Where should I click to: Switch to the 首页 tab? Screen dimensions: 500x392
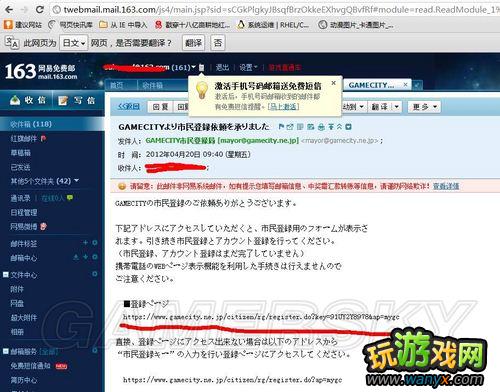point(117,85)
